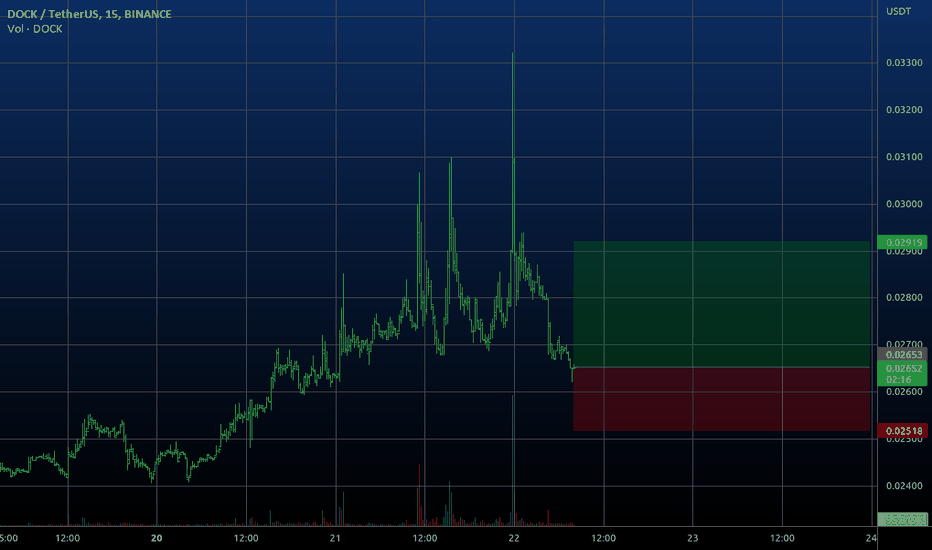Image resolution: width=932 pixels, height=550 pixels.
Task: Select the Vol · DOCK indicator label
Action: 34,29
